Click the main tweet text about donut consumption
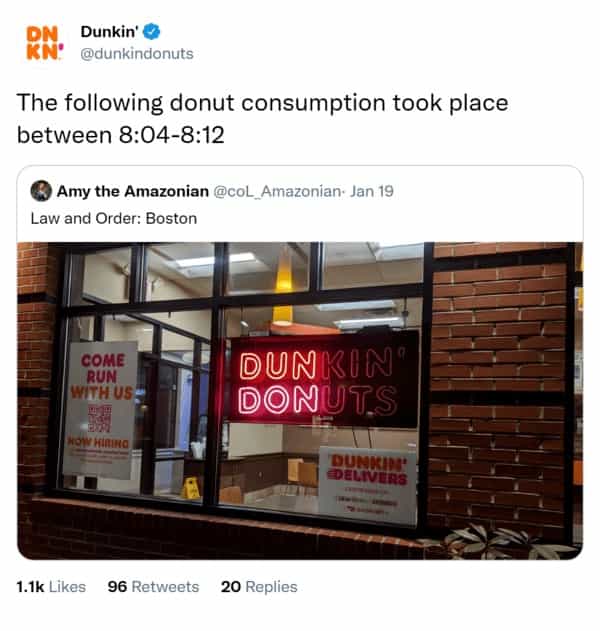Viewport: 600px width, 631px height. click(262, 119)
